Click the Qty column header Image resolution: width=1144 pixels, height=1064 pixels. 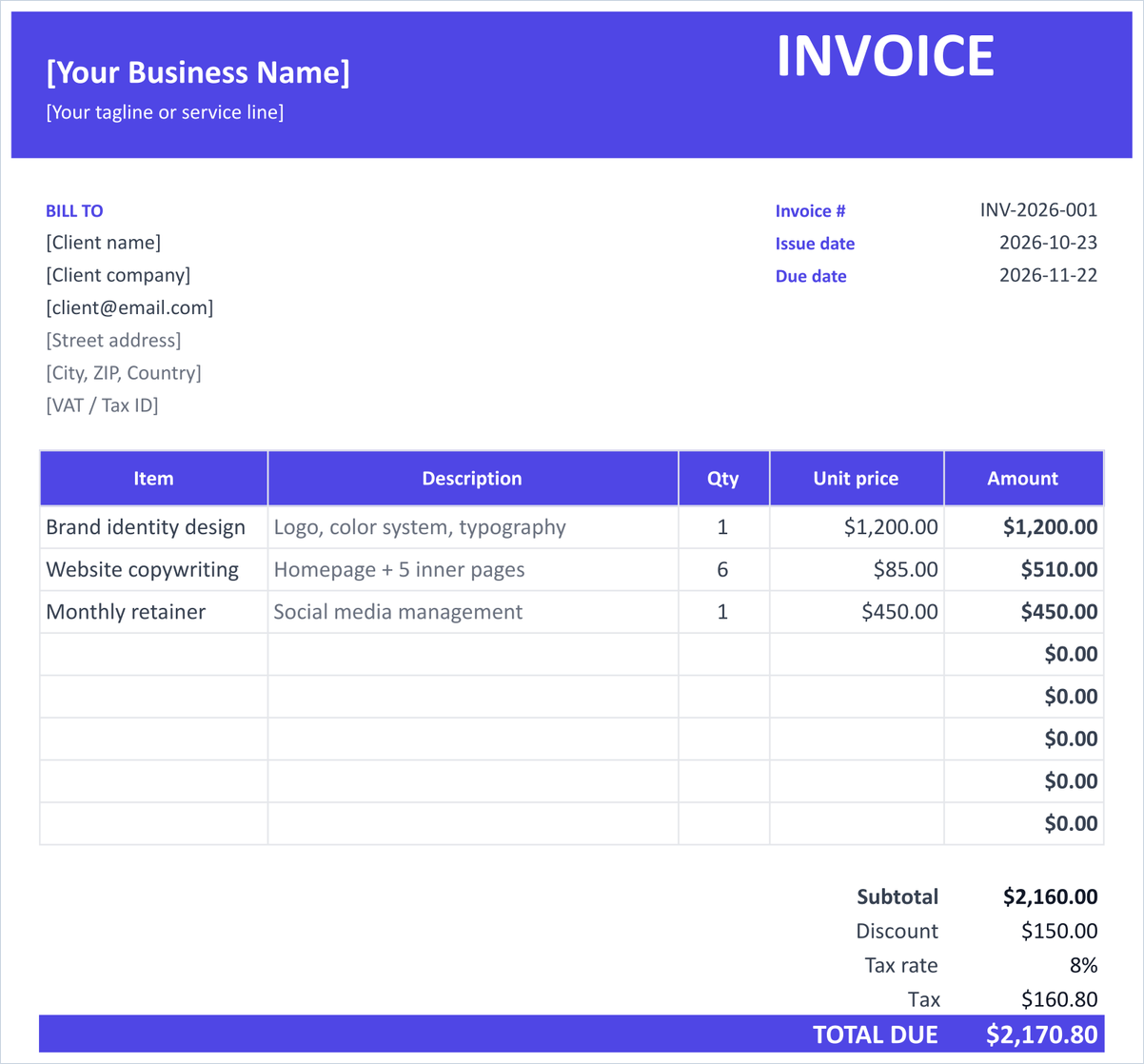point(723,478)
